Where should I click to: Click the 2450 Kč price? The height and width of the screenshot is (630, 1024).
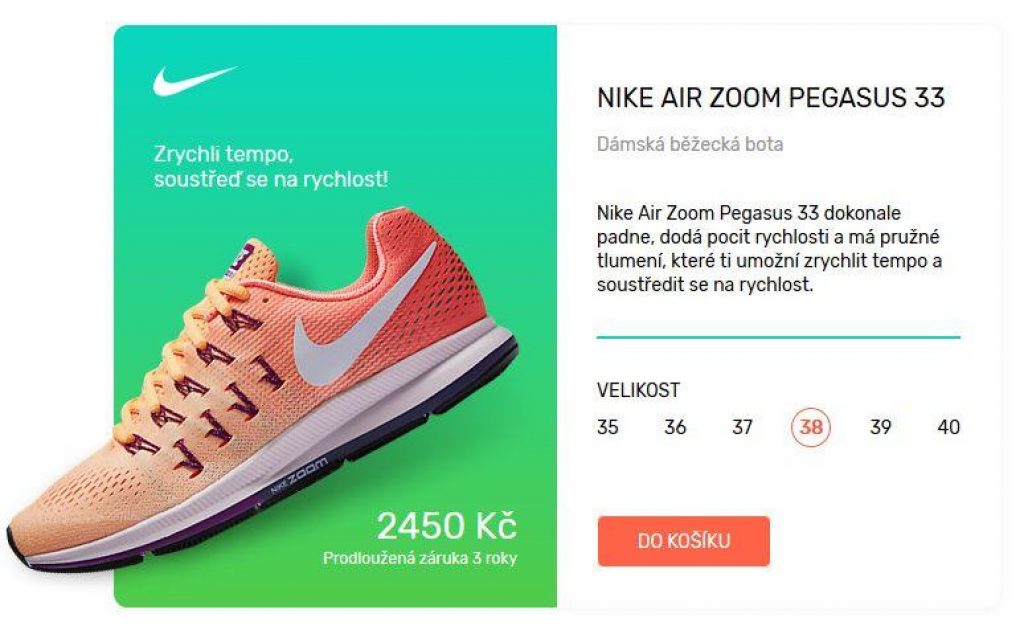coord(447,526)
